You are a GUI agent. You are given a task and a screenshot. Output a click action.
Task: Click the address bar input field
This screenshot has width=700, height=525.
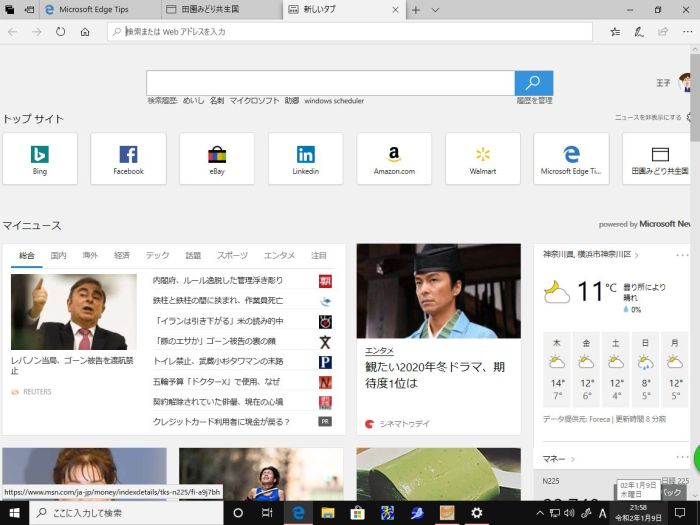tap(350, 32)
